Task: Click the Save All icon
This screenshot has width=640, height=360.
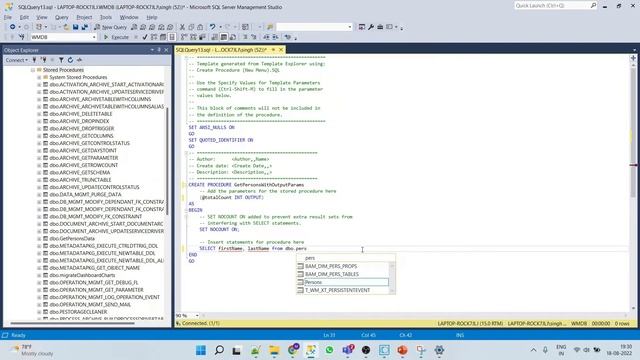Action: 84,27
